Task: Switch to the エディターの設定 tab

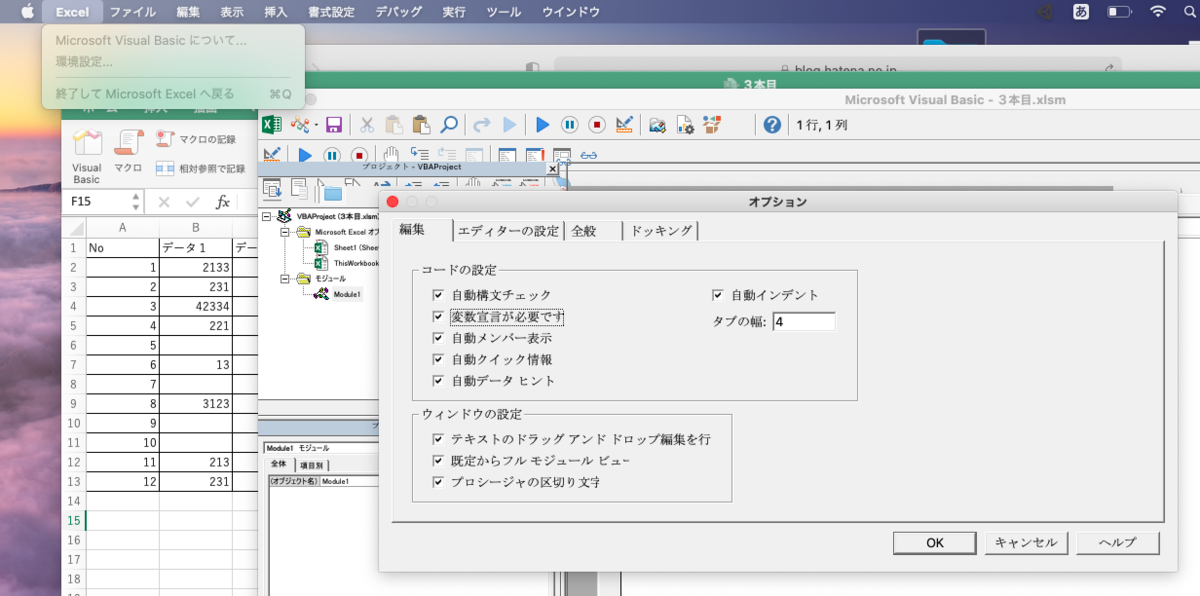Action: (x=508, y=229)
